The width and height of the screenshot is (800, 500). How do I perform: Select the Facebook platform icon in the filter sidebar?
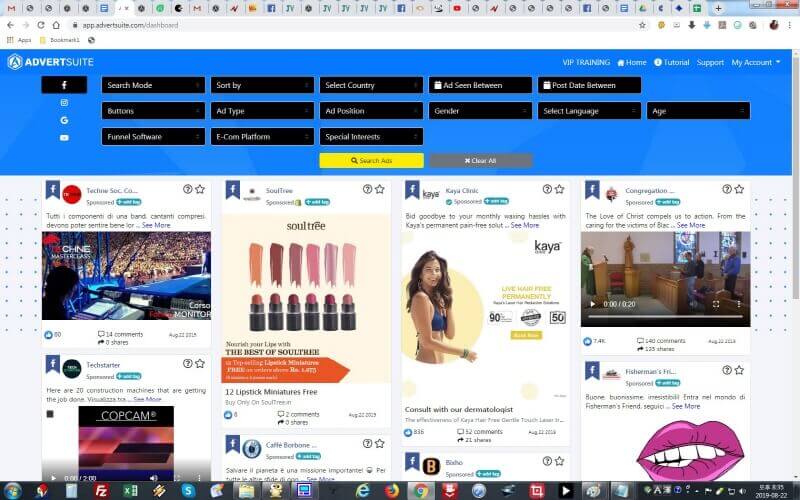(x=64, y=85)
